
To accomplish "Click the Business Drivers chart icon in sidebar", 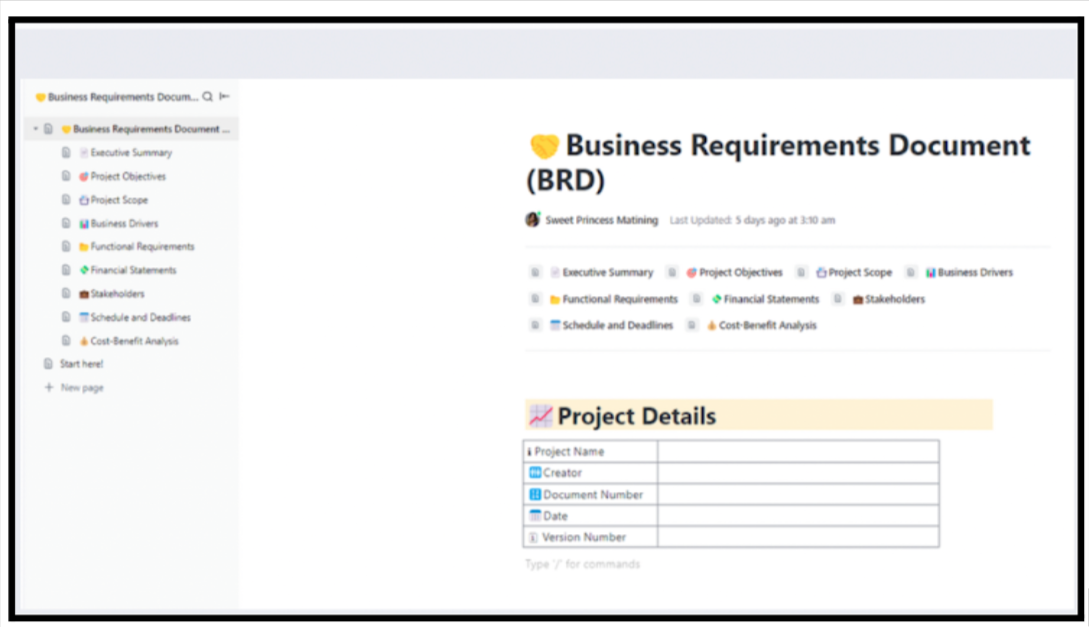I will pos(85,223).
